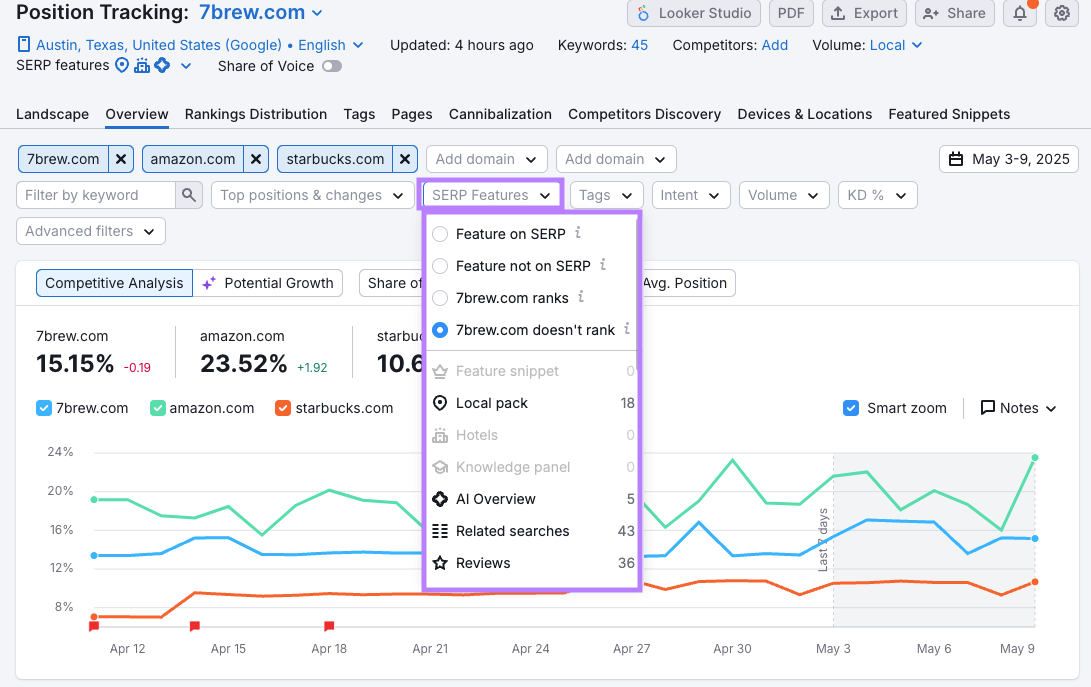1091x687 pixels.
Task: Type in the Filter by keyword field
Action: coord(96,195)
